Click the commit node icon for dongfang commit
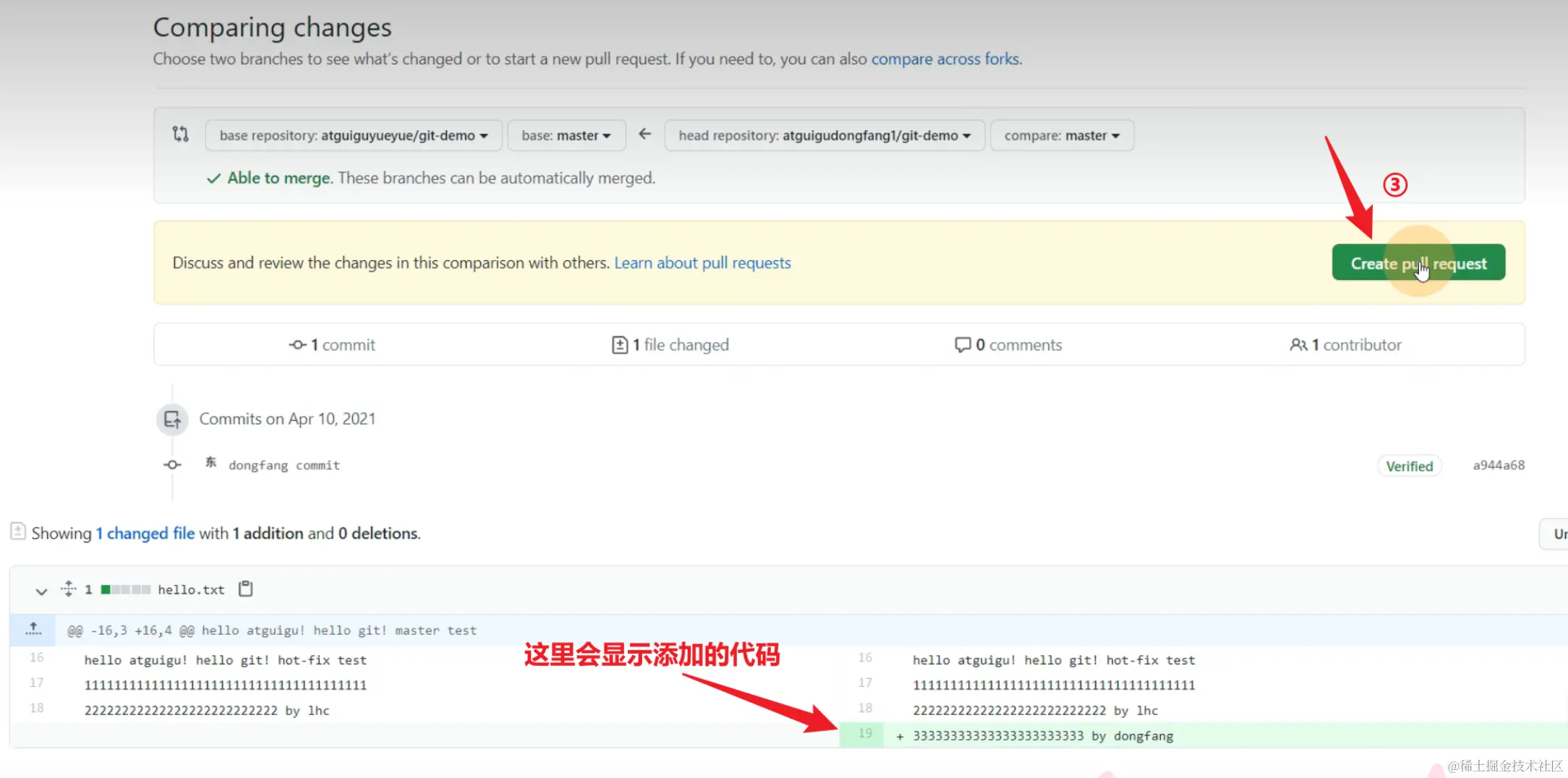1568x778 pixels. (172, 465)
